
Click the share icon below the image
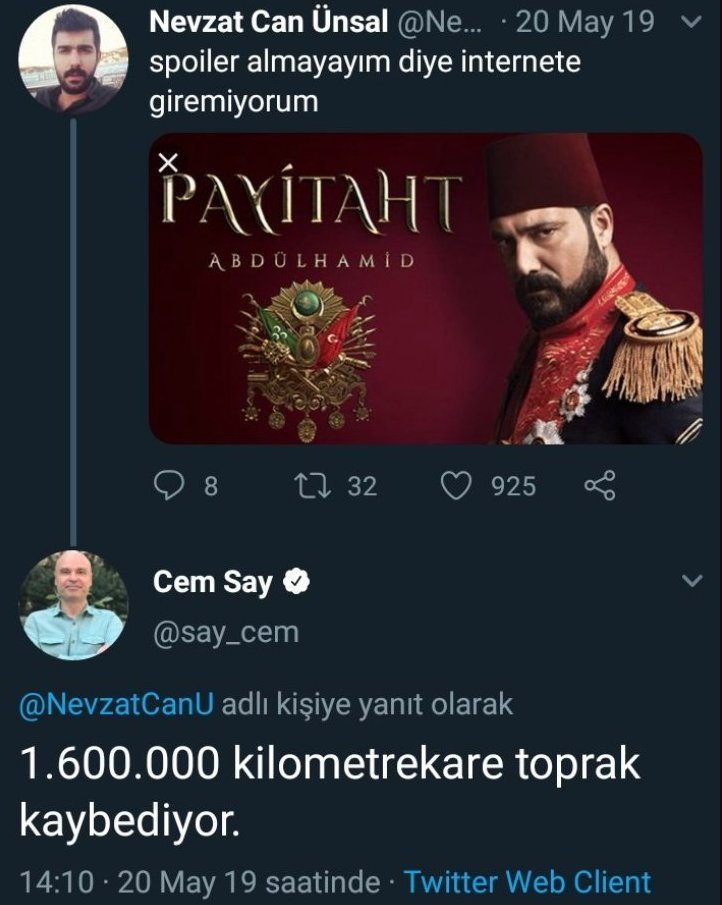(599, 486)
